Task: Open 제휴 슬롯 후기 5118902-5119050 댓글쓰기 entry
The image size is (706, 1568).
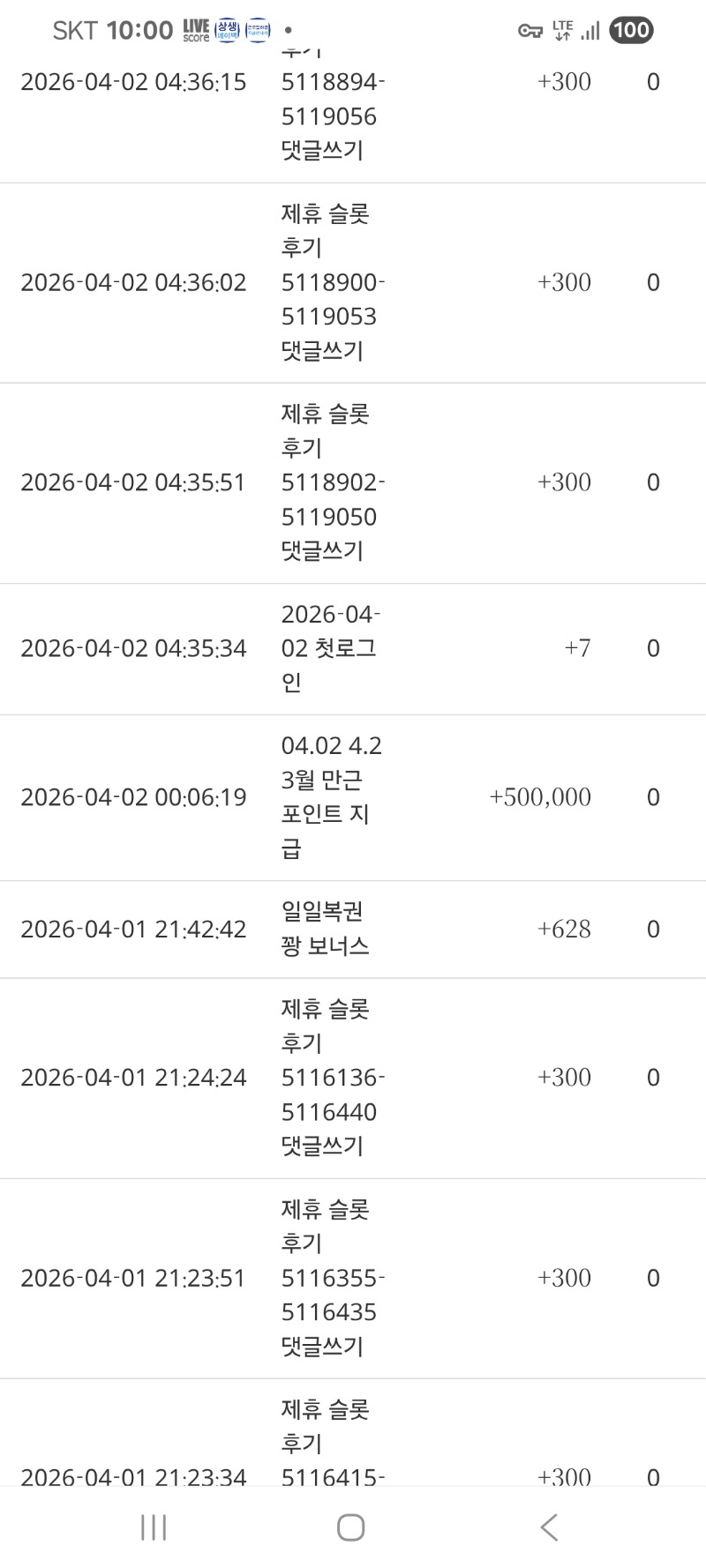Action: click(333, 482)
